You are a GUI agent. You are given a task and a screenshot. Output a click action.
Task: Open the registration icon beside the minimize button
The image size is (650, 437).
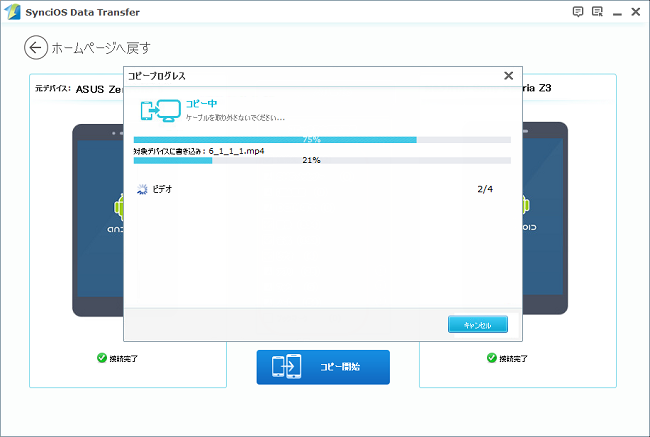coord(597,12)
